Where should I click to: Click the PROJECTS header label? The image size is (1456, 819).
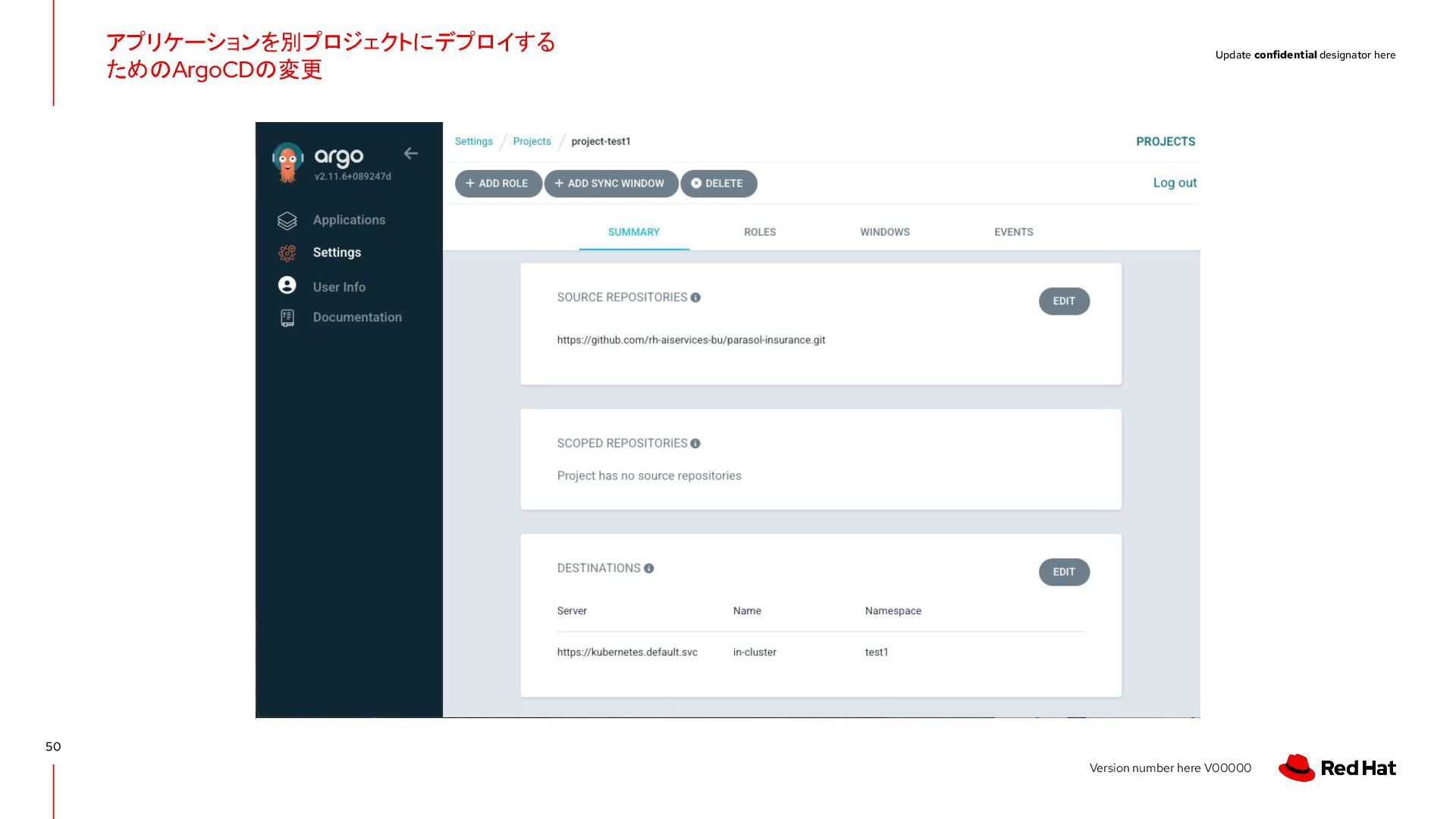click(1166, 142)
